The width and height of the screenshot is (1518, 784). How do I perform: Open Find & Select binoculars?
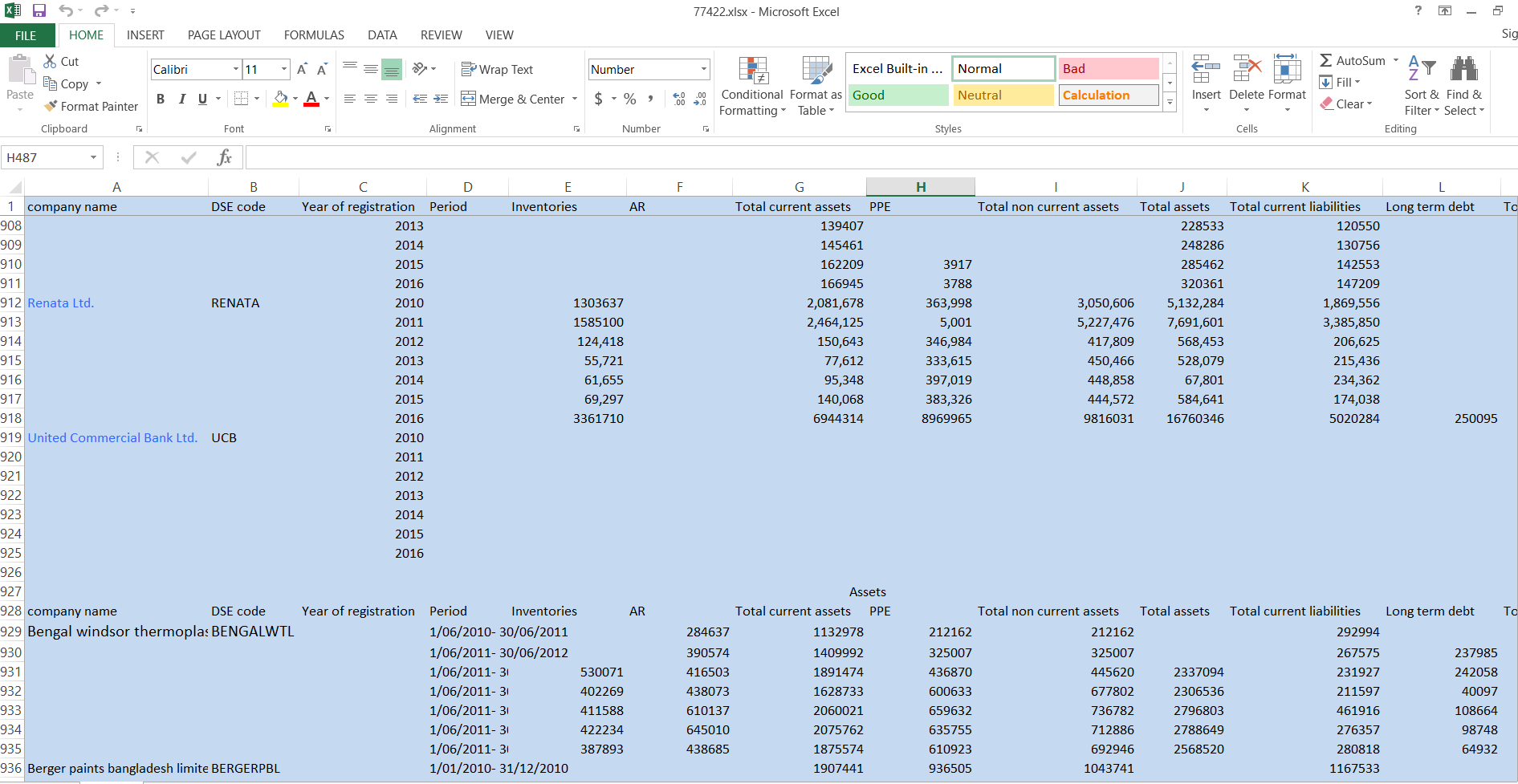(x=1463, y=70)
